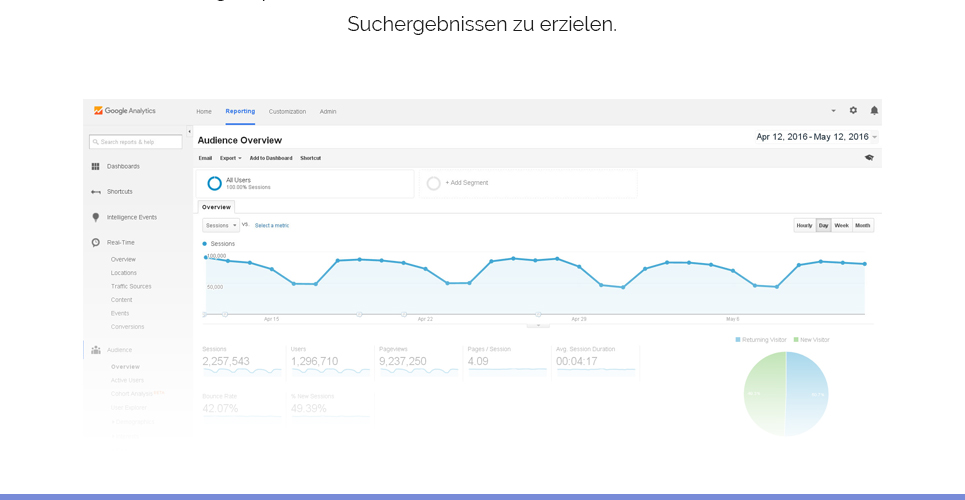This screenshot has height=500, width=965.
Task: Set chart granularity to Month
Action: tap(863, 225)
